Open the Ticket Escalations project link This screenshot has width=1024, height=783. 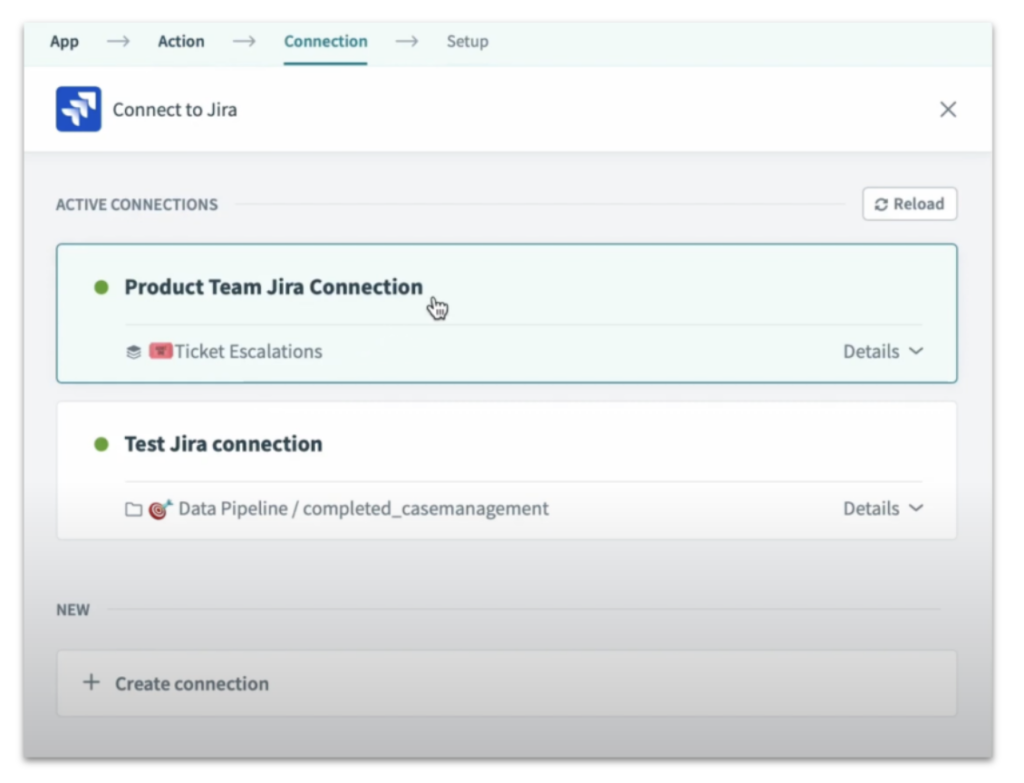248,352
